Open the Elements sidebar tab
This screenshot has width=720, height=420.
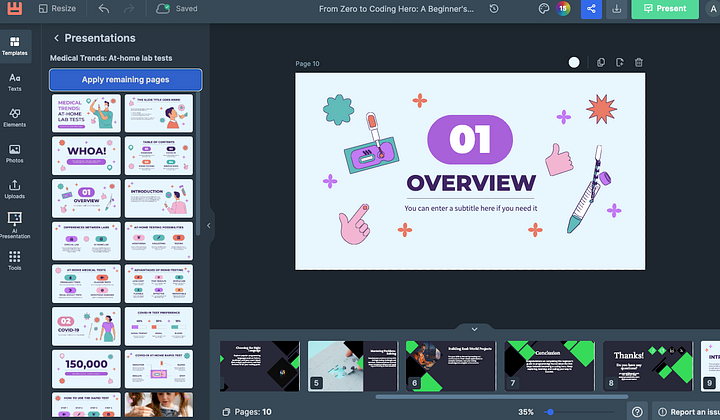(15, 118)
